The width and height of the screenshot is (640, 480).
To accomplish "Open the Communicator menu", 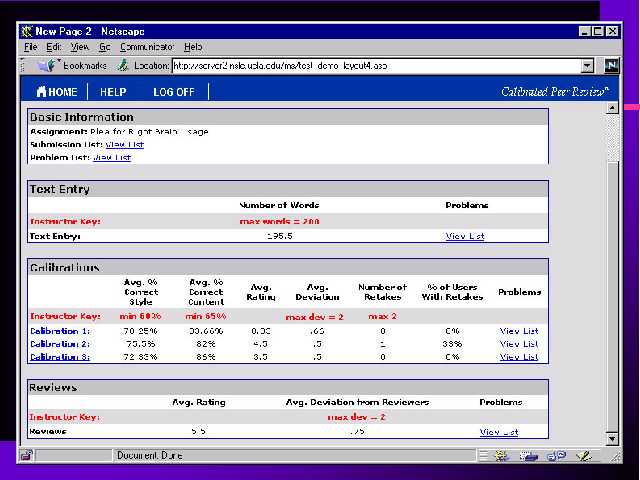I will click(x=147, y=47).
